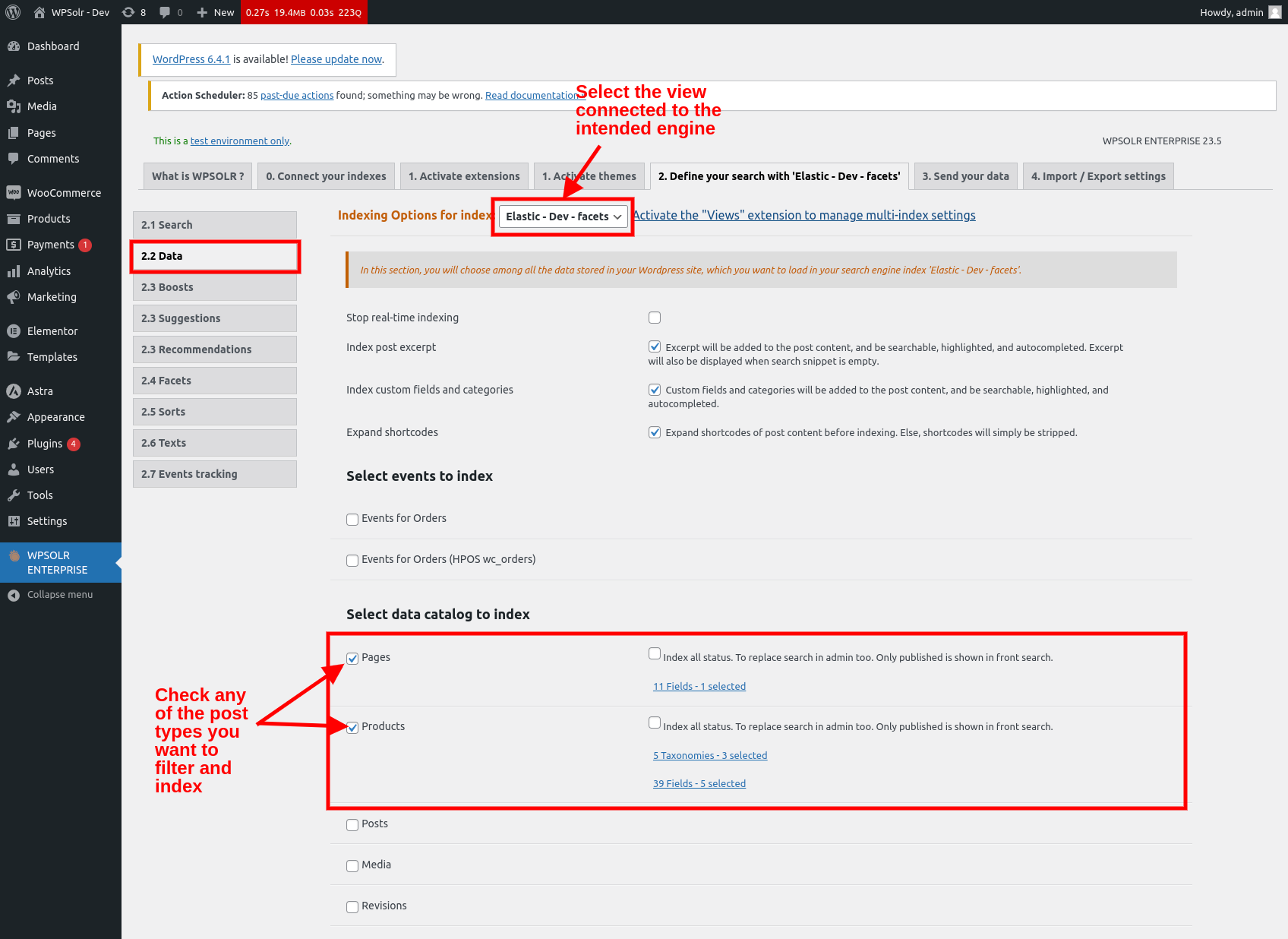Click the Marketing megaphone icon
This screenshot has height=939, width=1288.
14,297
